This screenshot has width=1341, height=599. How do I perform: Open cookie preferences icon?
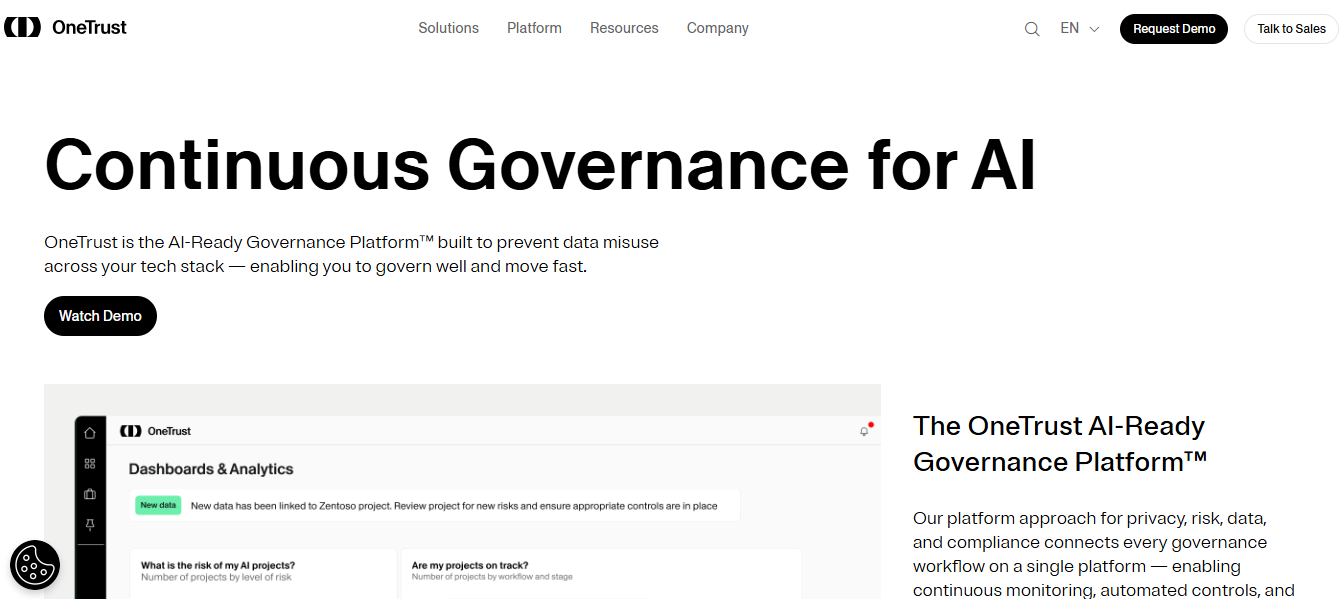pos(35,565)
